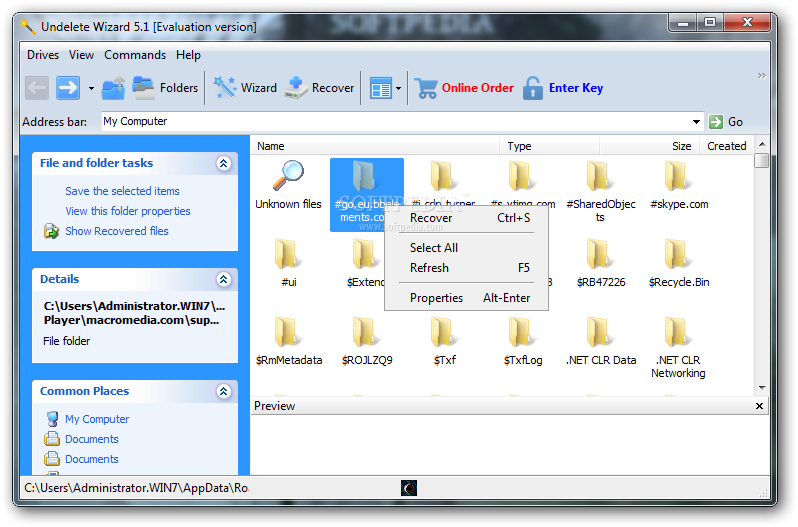
Task: Select the $Recycle.Bin folder
Action: coord(679,263)
